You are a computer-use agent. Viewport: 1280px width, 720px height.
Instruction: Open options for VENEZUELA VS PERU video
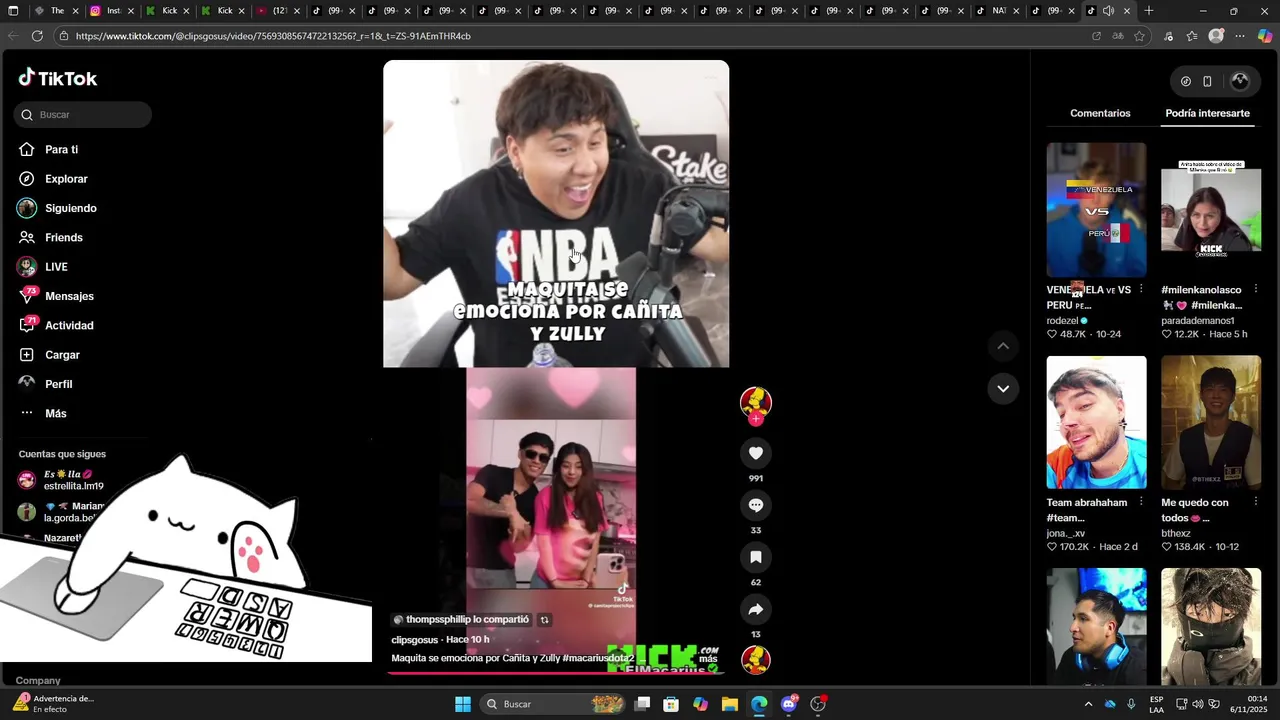click(1141, 290)
